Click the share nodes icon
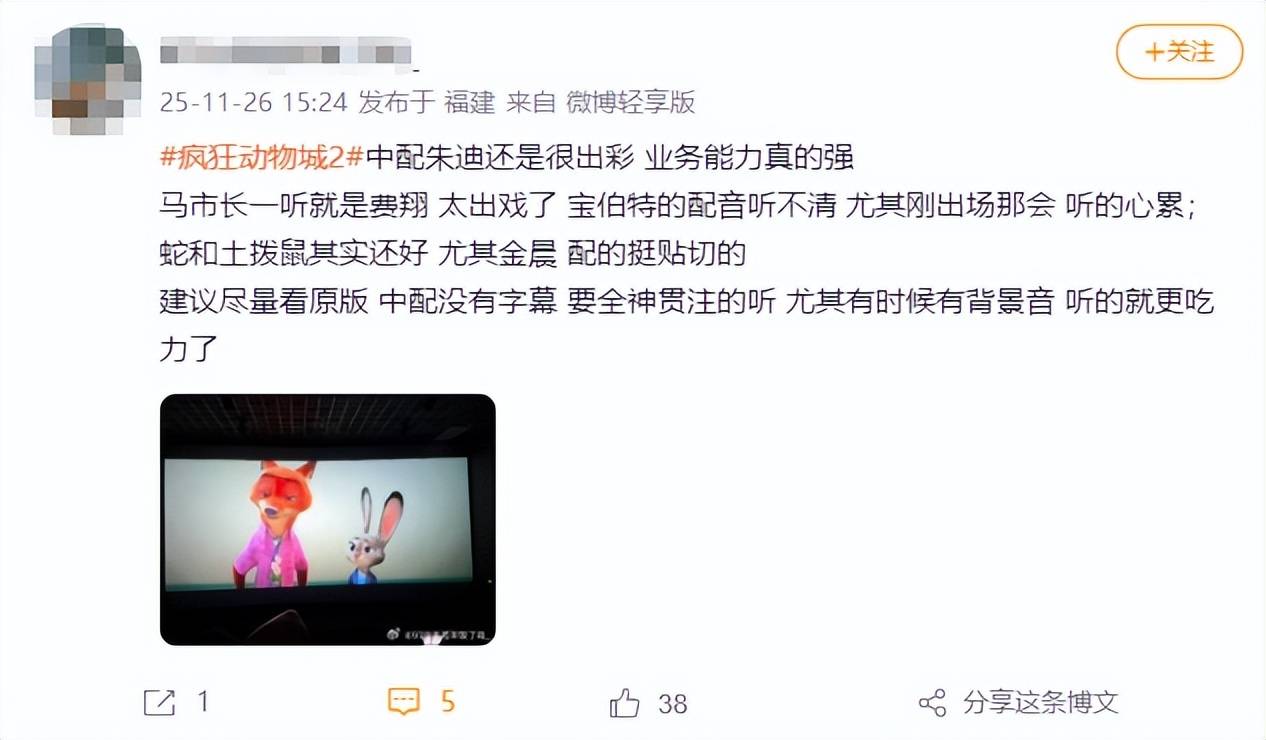The width and height of the screenshot is (1266, 740). pos(932,703)
